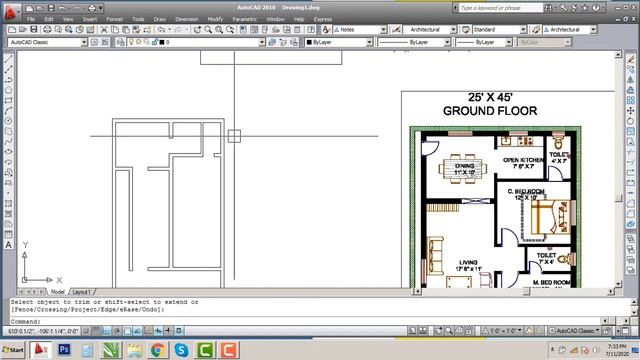Viewport: 640px width, 360px height.
Task: Open Photoshop from the taskbar
Action: pyautogui.click(x=64, y=350)
